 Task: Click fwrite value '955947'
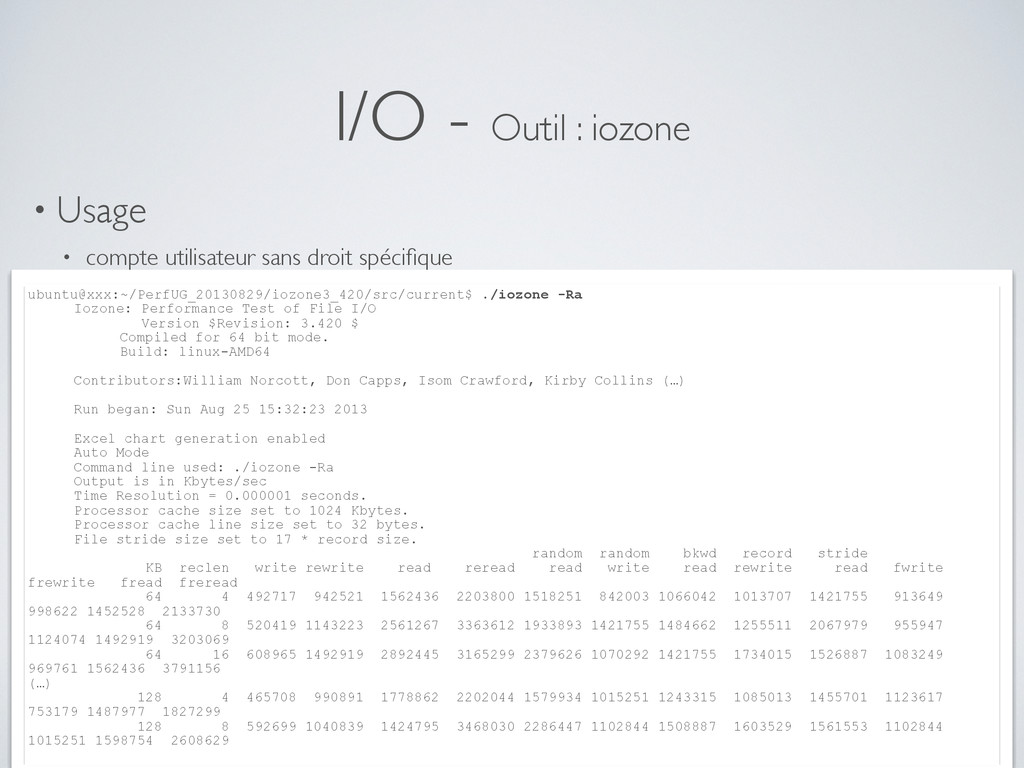click(x=918, y=626)
